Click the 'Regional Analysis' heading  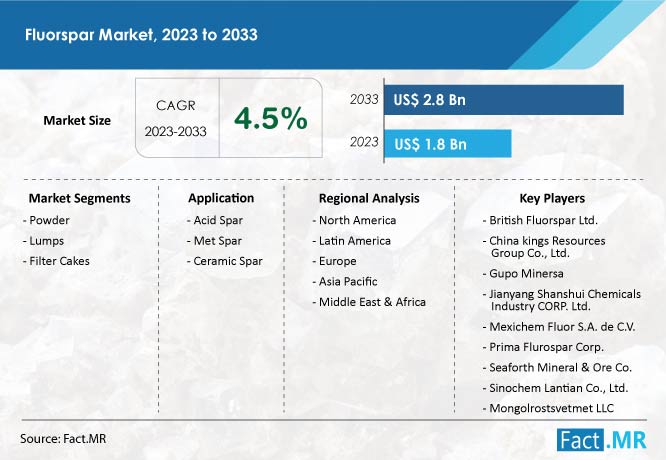click(369, 198)
